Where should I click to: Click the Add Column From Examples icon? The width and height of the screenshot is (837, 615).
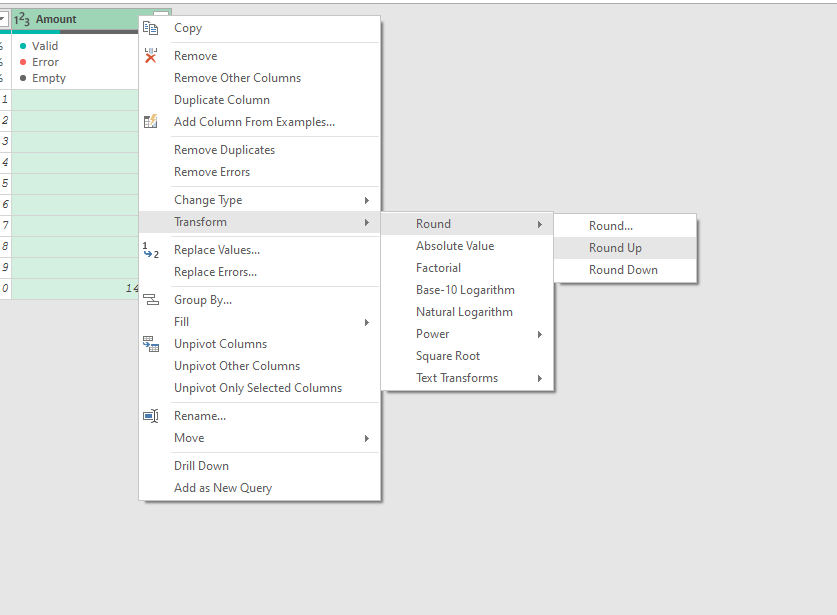click(x=151, y=122)
